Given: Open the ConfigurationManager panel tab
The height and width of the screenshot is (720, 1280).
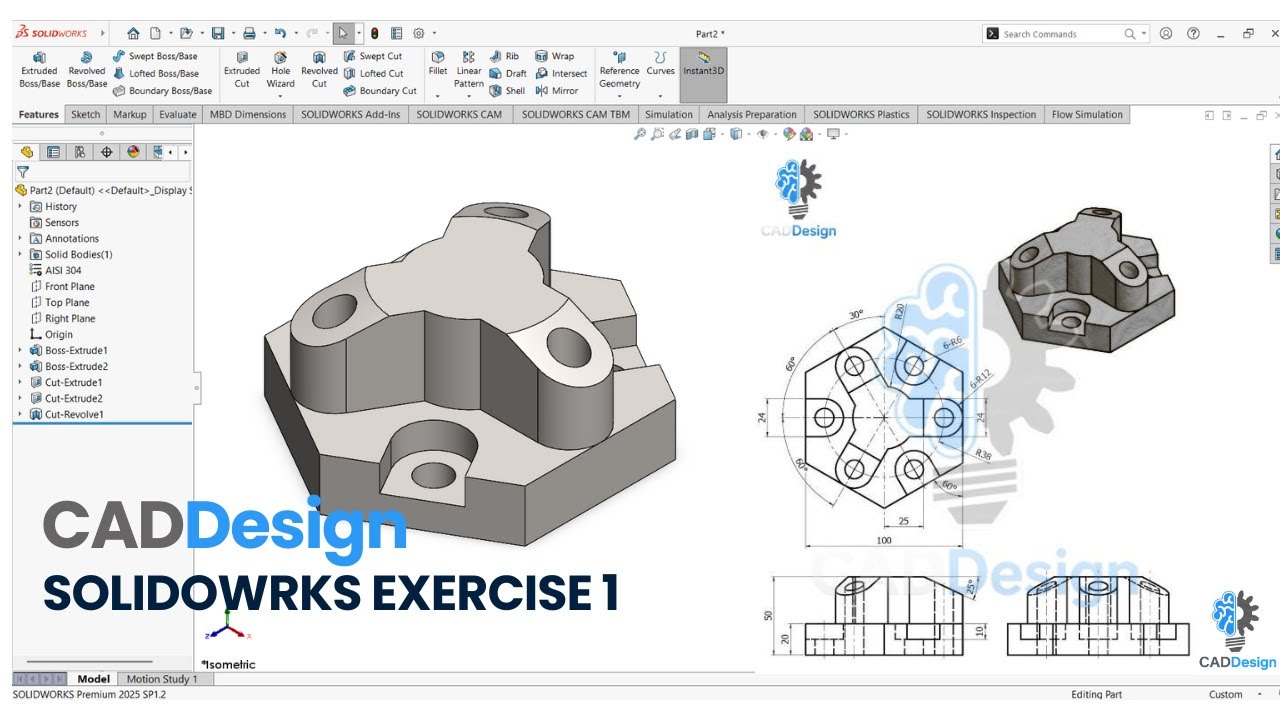Looking at the screenshot, I should click(80, 152).
